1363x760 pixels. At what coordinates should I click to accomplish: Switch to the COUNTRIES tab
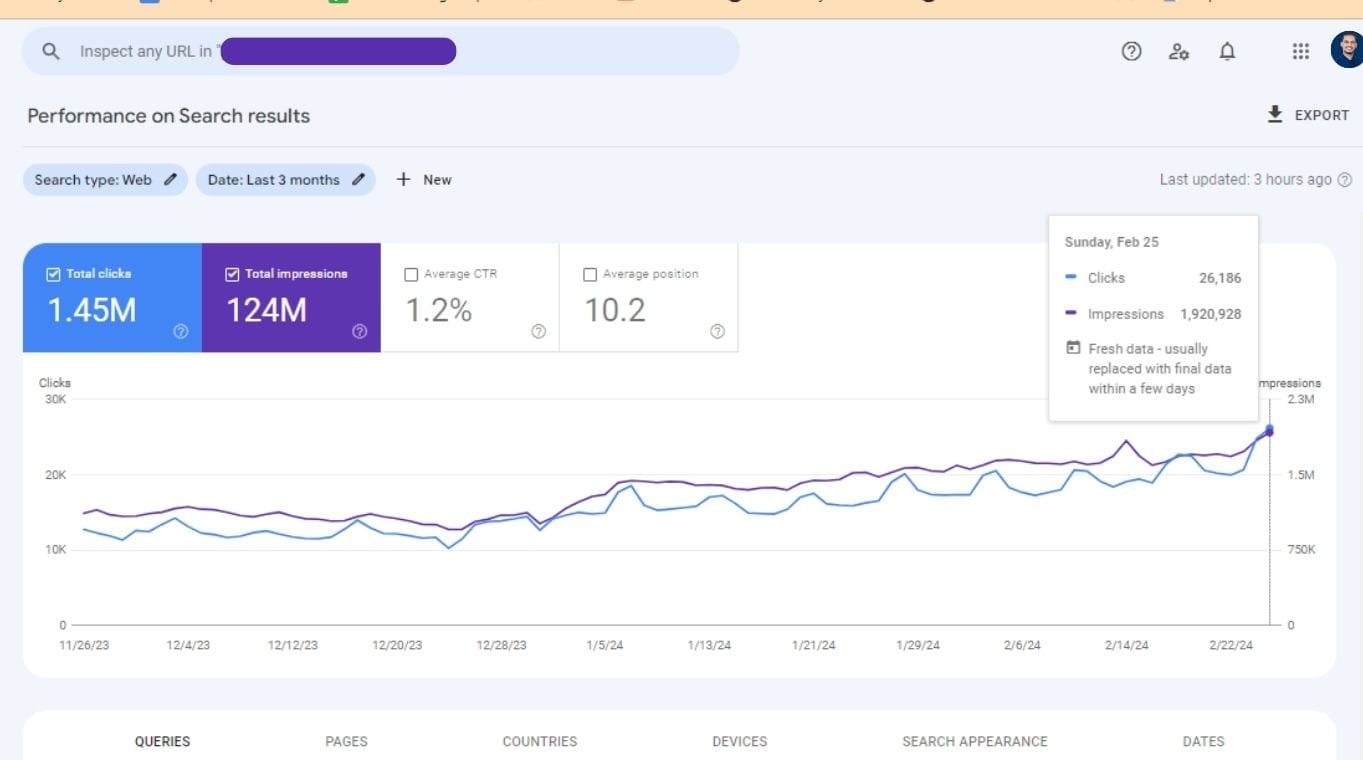point(539,741)
